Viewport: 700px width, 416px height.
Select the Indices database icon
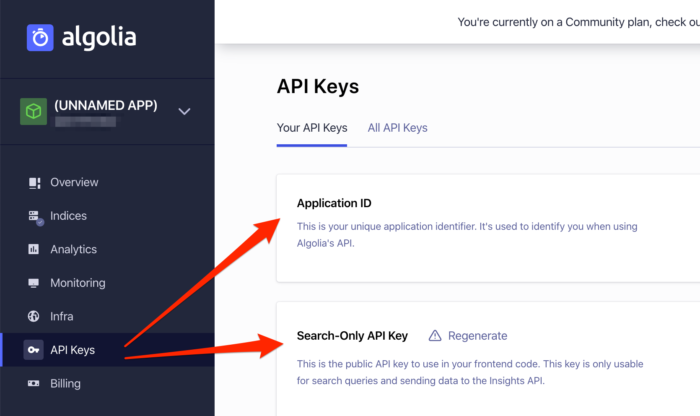click(x=34, y=216)
